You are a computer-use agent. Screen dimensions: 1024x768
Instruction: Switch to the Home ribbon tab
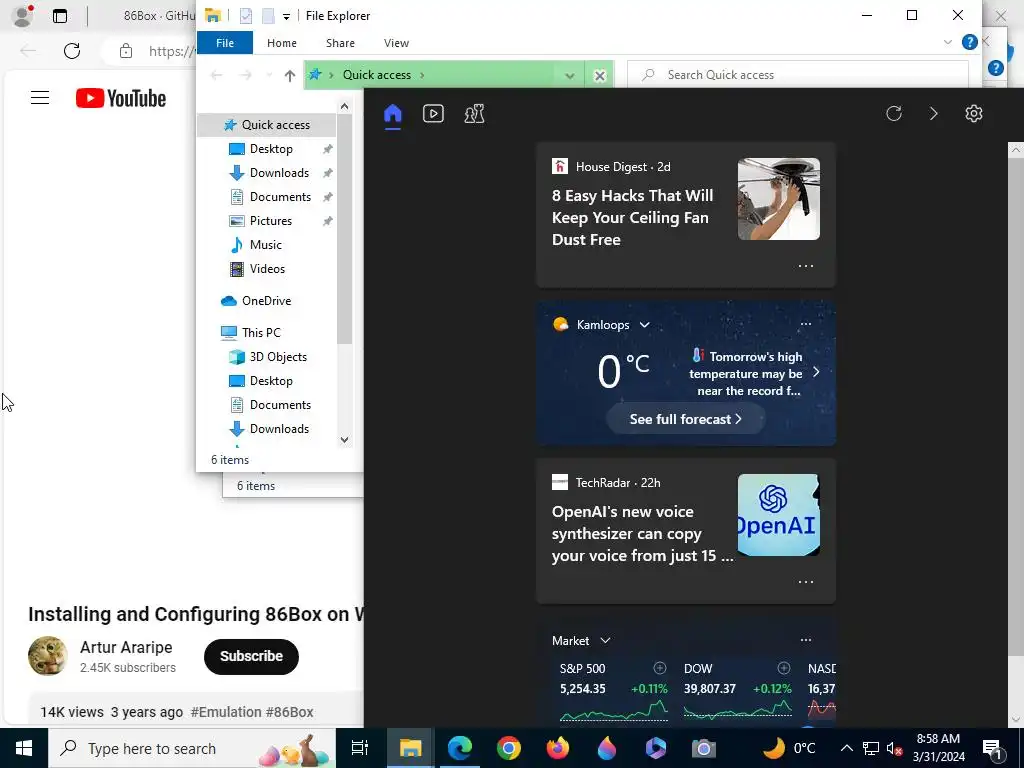click(x=281, y=43)
